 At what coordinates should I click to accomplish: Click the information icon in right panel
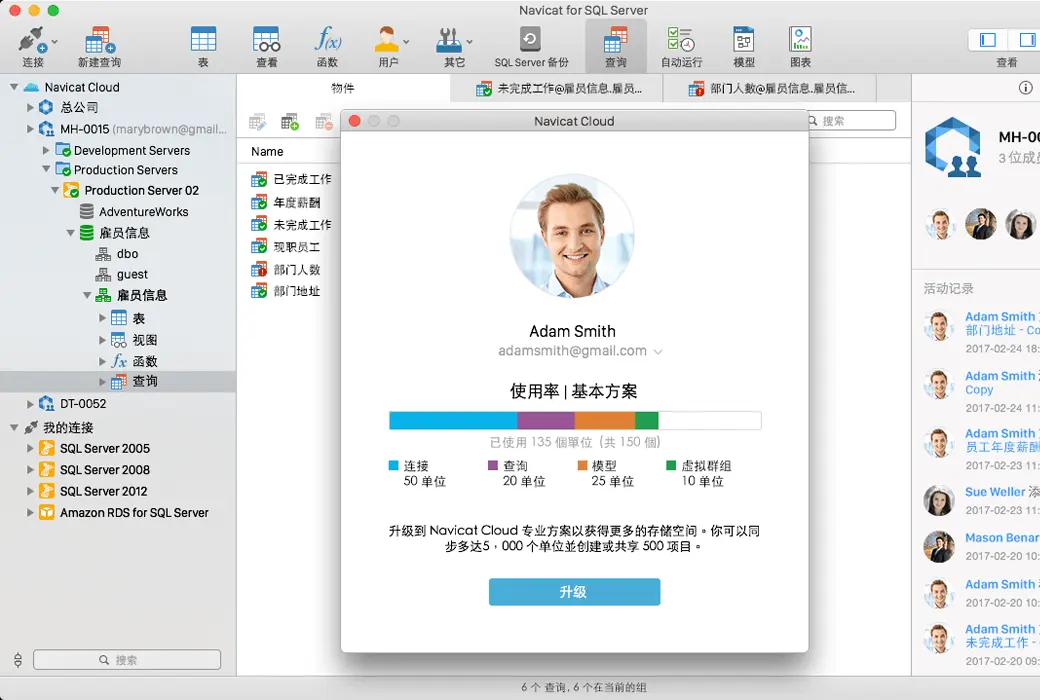click(x=1025, y=88)
